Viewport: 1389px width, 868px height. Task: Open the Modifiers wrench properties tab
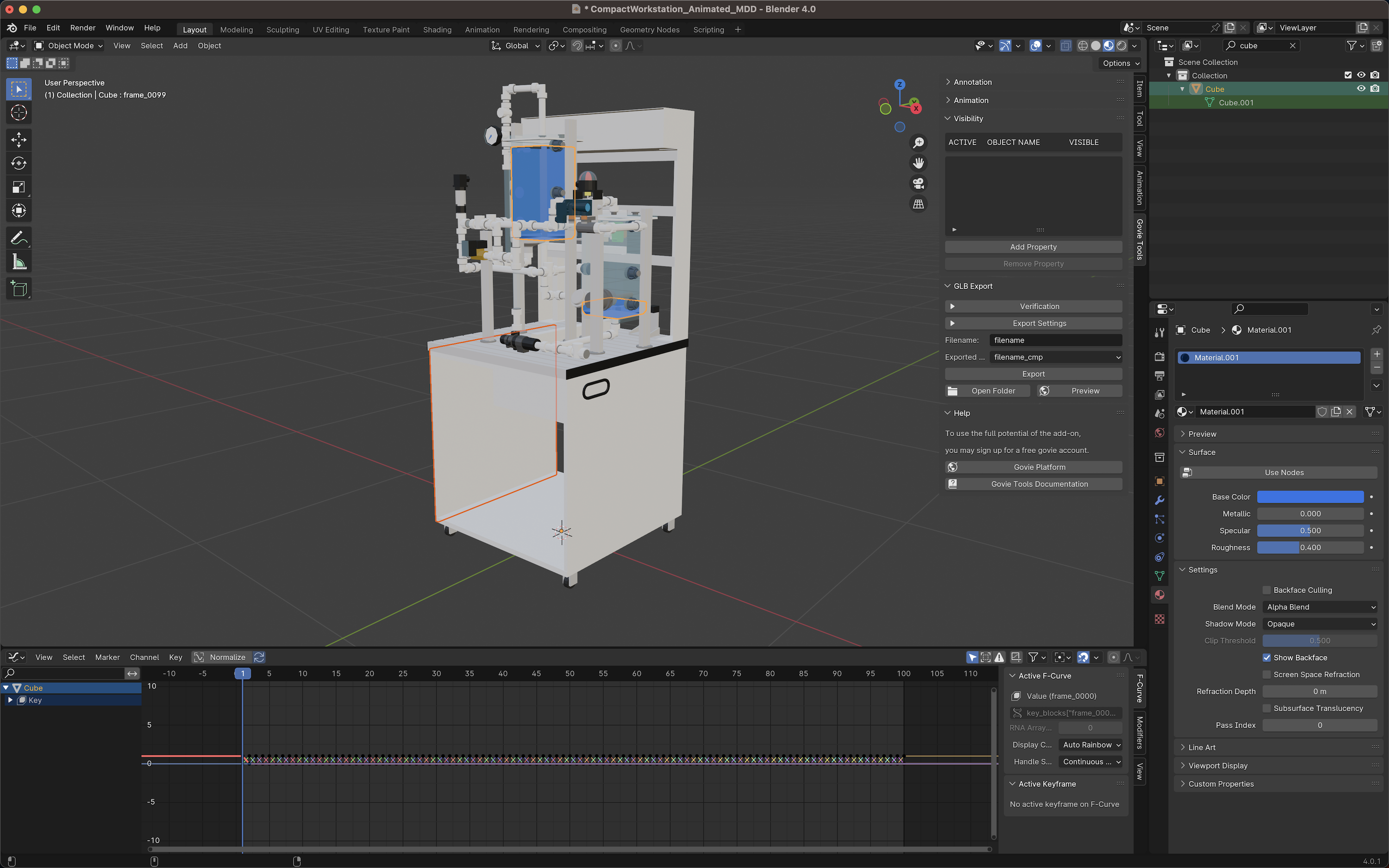1159,500
